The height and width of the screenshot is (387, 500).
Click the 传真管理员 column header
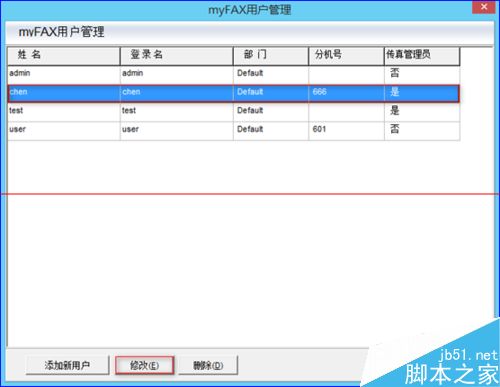point(422,56)
